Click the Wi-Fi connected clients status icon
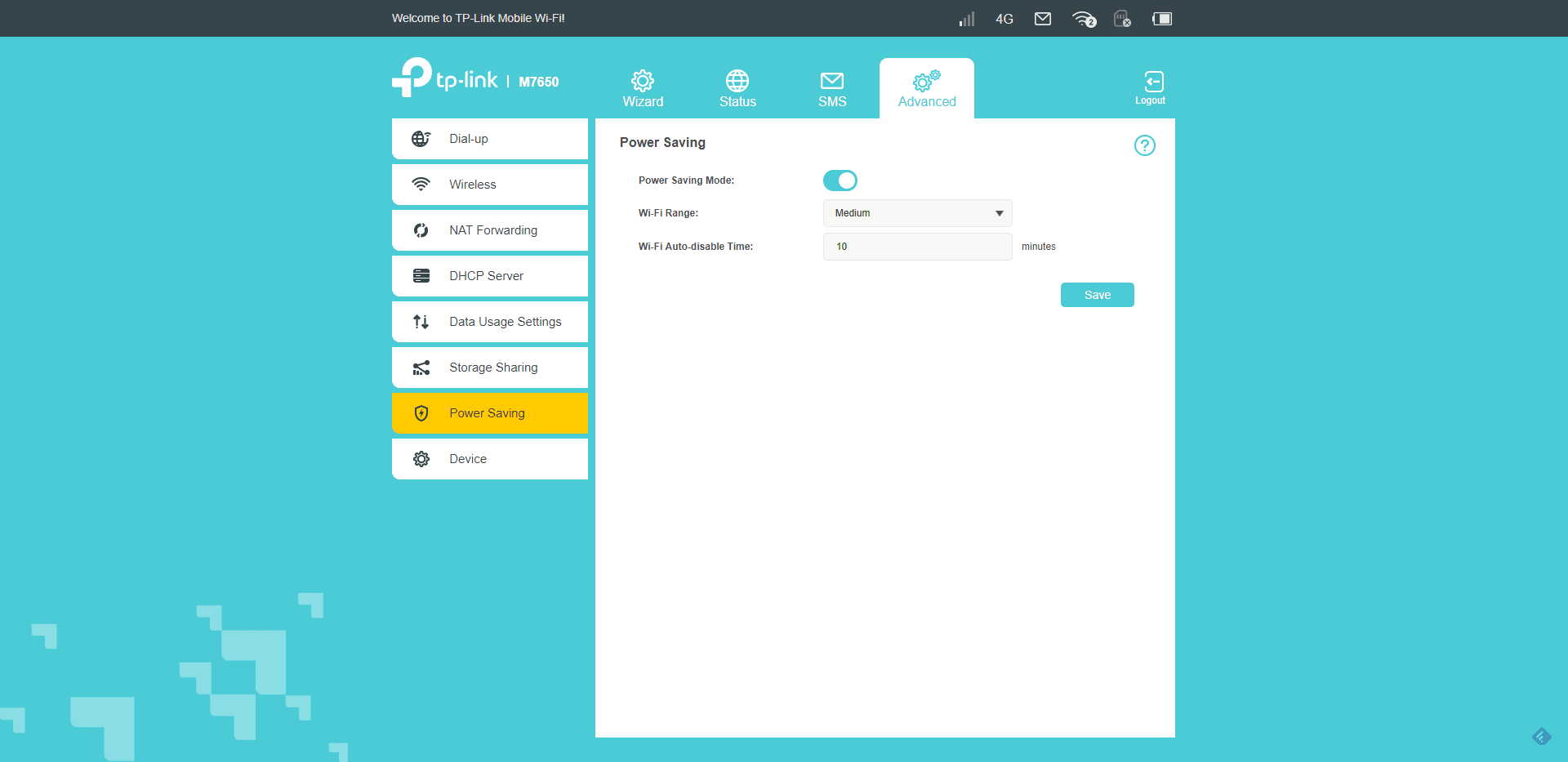 (1084, 19)
